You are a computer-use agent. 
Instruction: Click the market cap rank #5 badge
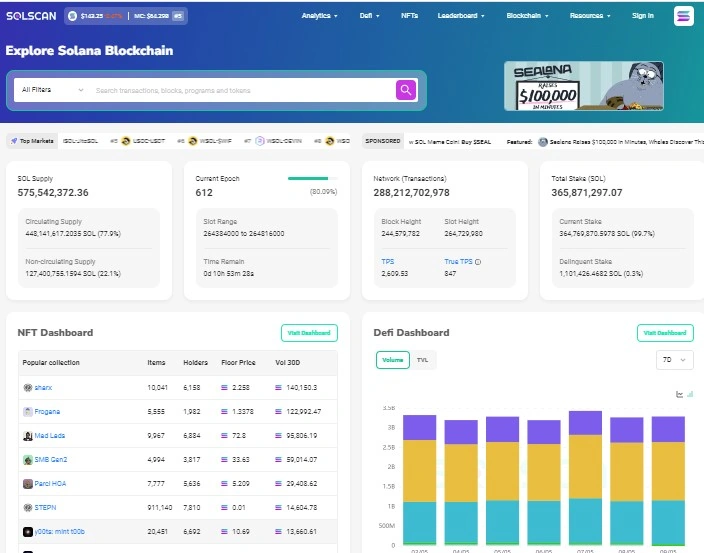pos(178,16)
